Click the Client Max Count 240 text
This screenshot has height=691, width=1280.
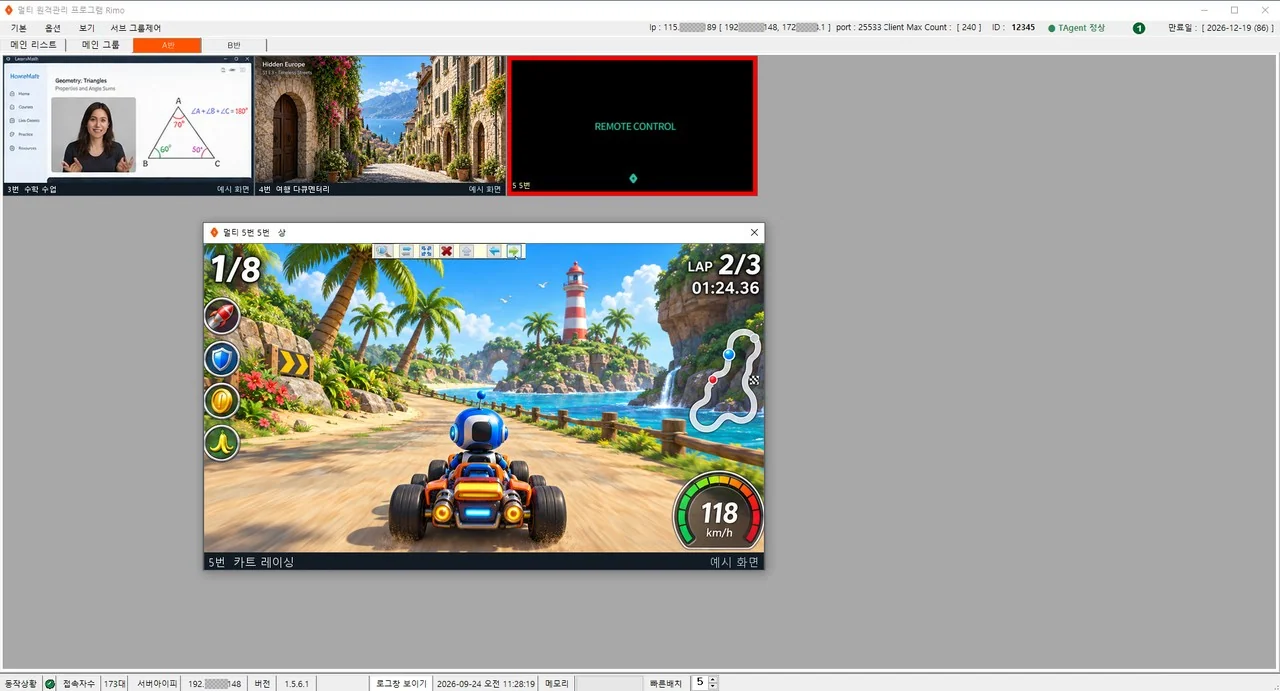coord(933,28)
